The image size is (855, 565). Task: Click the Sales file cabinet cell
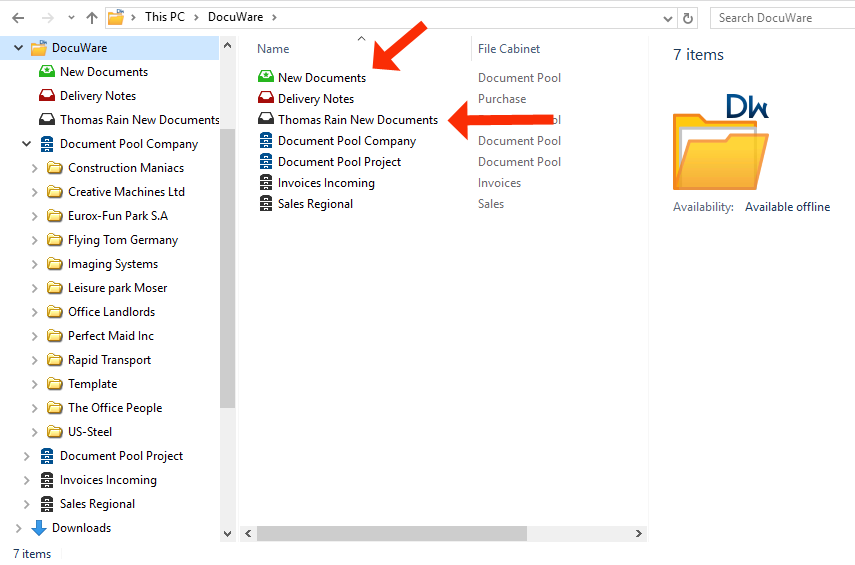click(491, 204)
